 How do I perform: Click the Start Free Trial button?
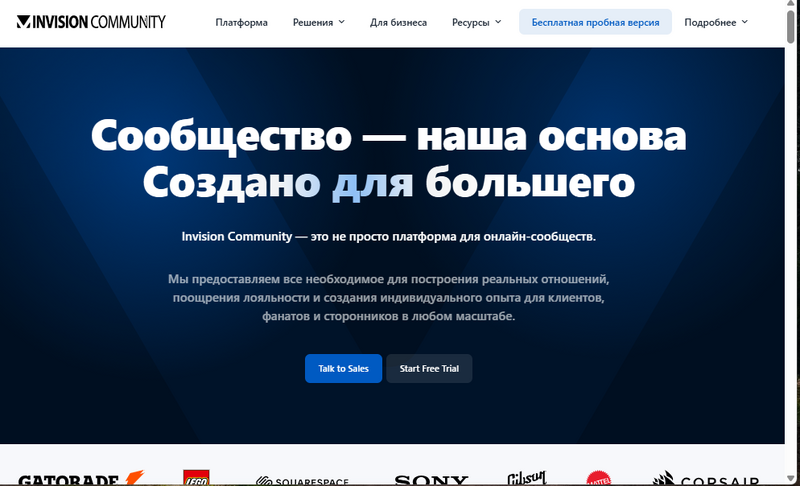pyautogui.click(x=429, y=368)
